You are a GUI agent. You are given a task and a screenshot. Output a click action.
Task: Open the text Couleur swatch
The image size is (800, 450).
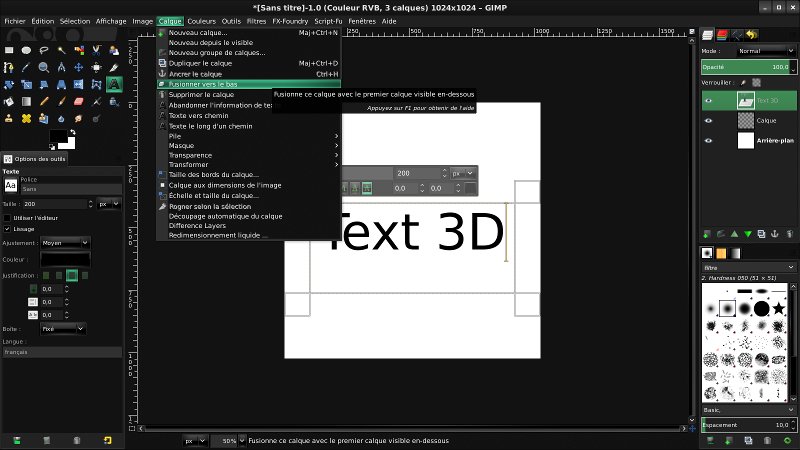(65, 259)
